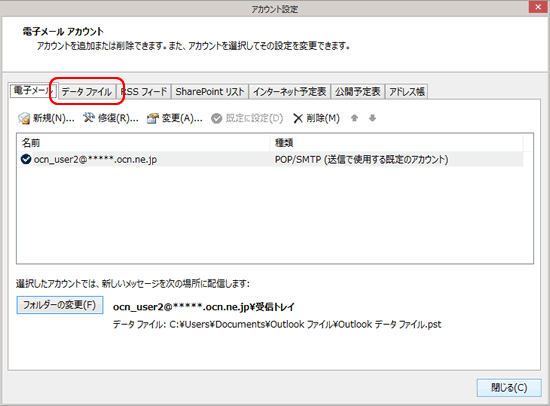Click the 変更(A) change account icon
550x406 pixels.
tap(153, 118)
